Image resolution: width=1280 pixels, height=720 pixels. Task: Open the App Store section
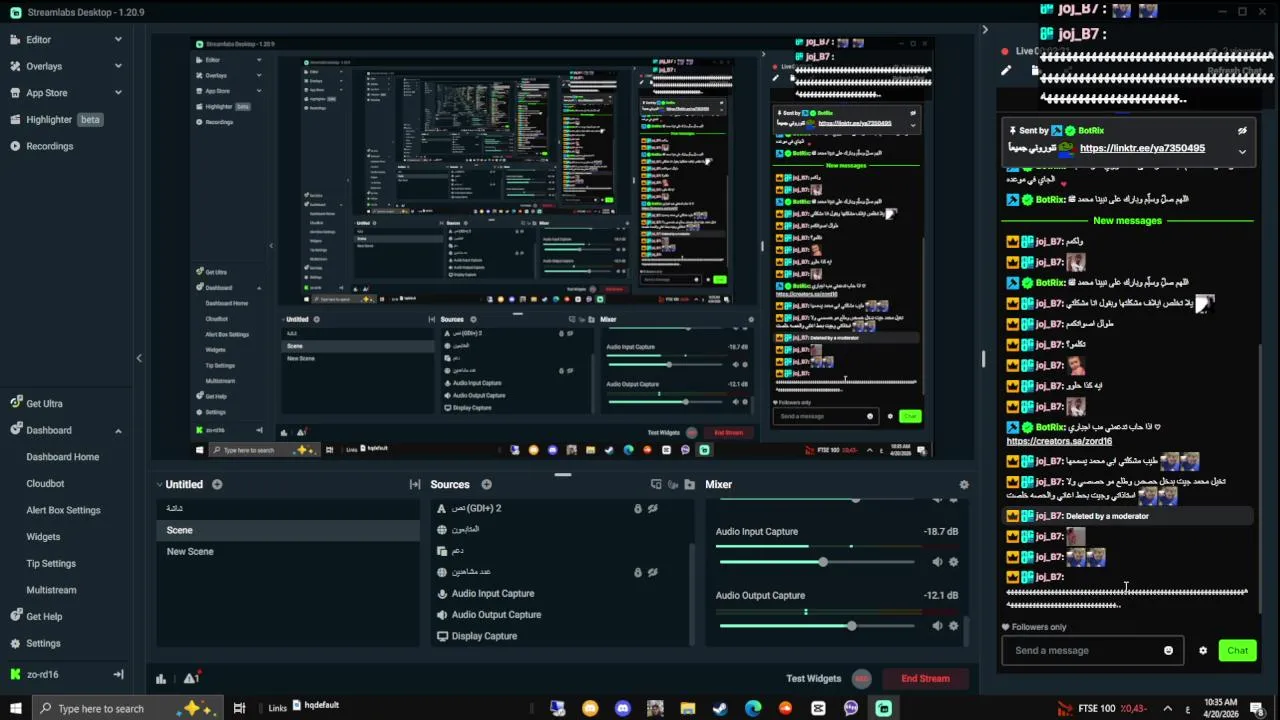[46, 93]
